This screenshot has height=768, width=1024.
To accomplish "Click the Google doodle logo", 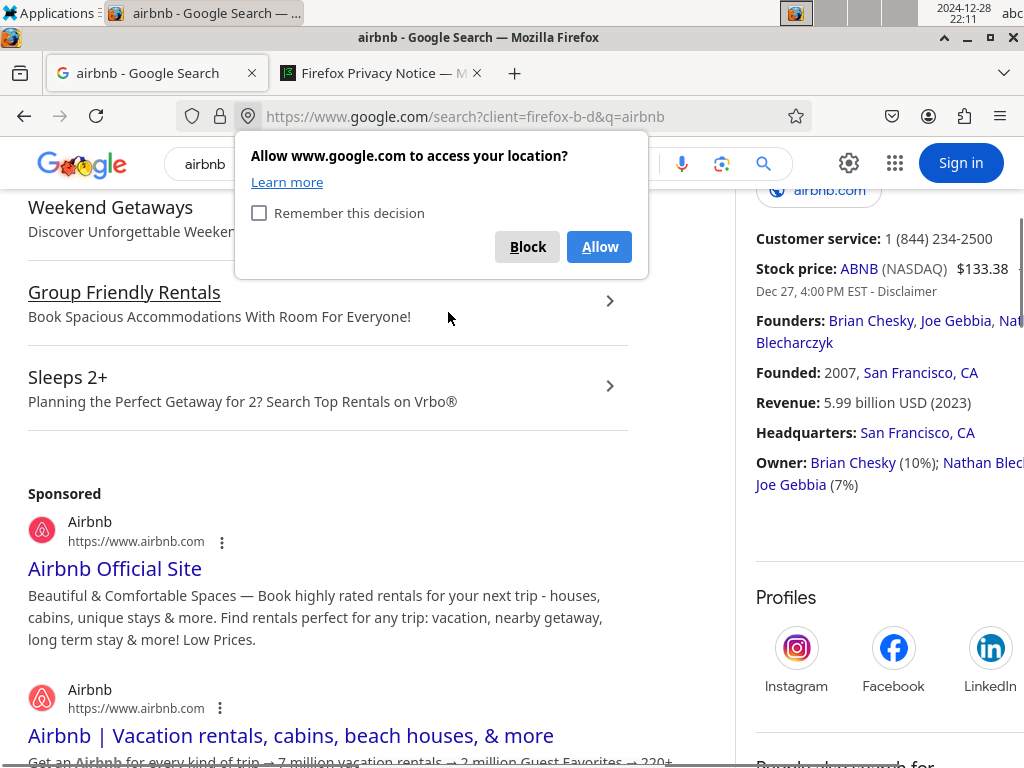I will coord(82,164).
